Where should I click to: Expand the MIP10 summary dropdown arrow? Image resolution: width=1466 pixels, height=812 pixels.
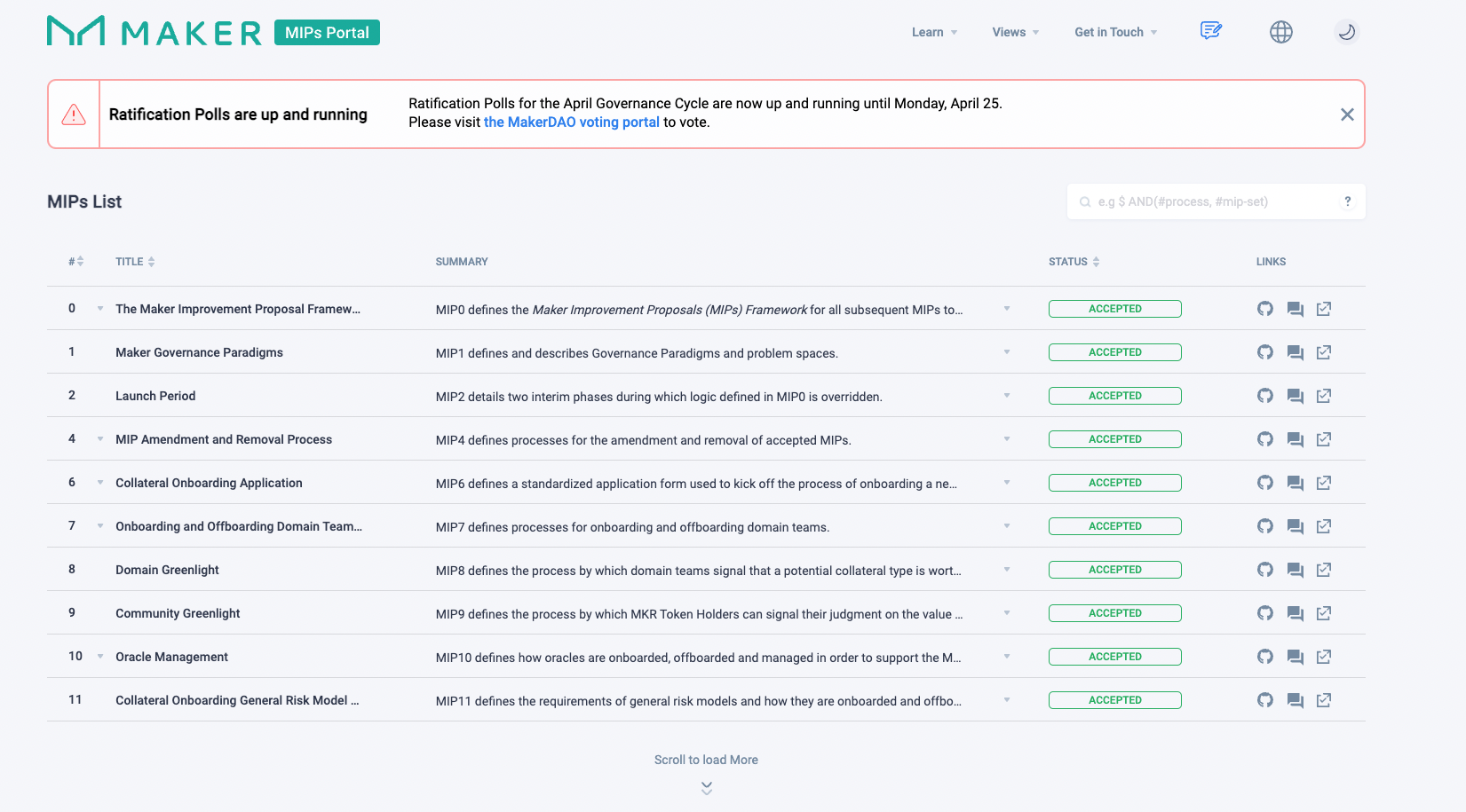1007,657
